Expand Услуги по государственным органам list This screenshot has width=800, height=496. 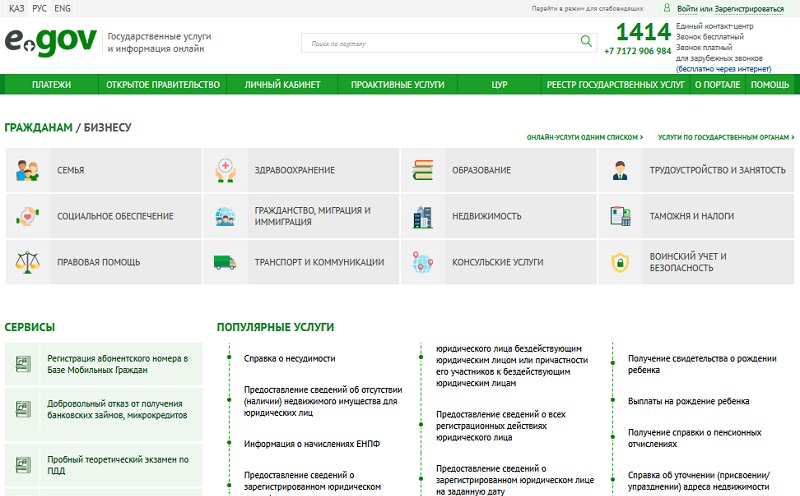tap(726, 136)
